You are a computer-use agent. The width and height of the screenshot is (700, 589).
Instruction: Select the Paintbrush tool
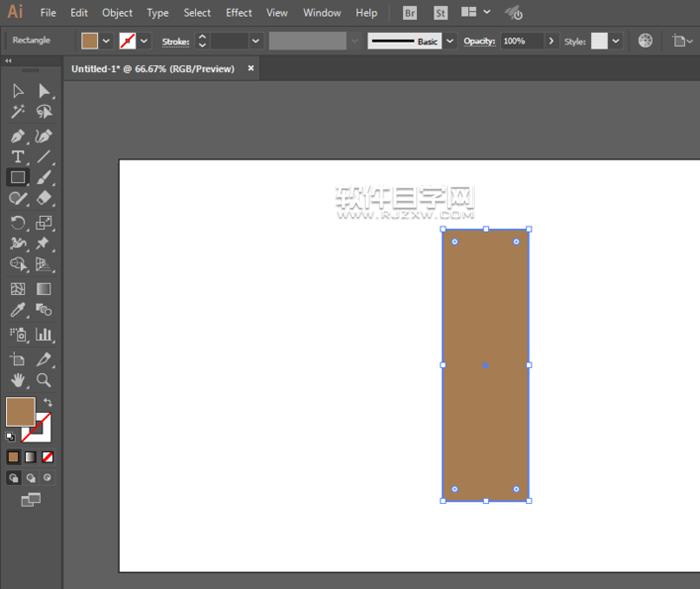44,178
